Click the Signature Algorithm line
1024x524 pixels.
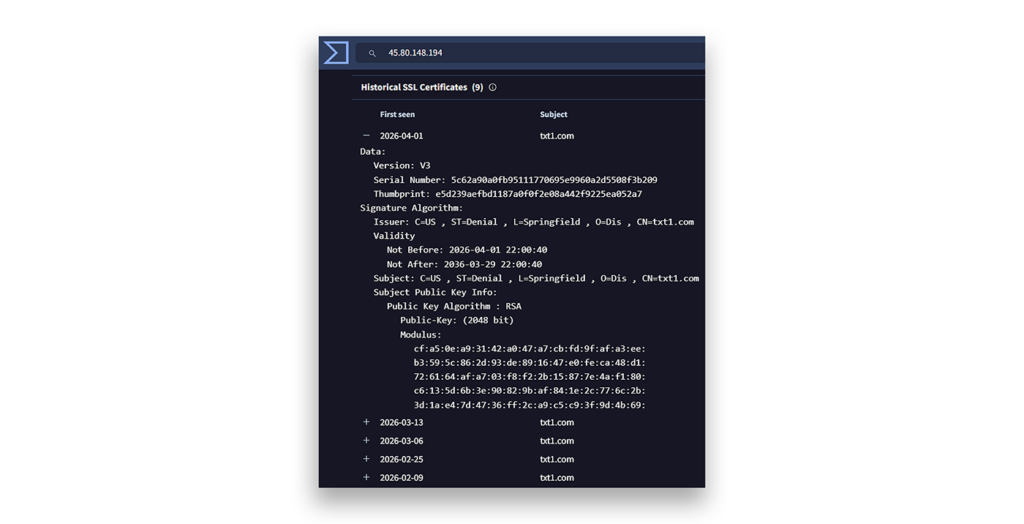click(x=411, y=208)
